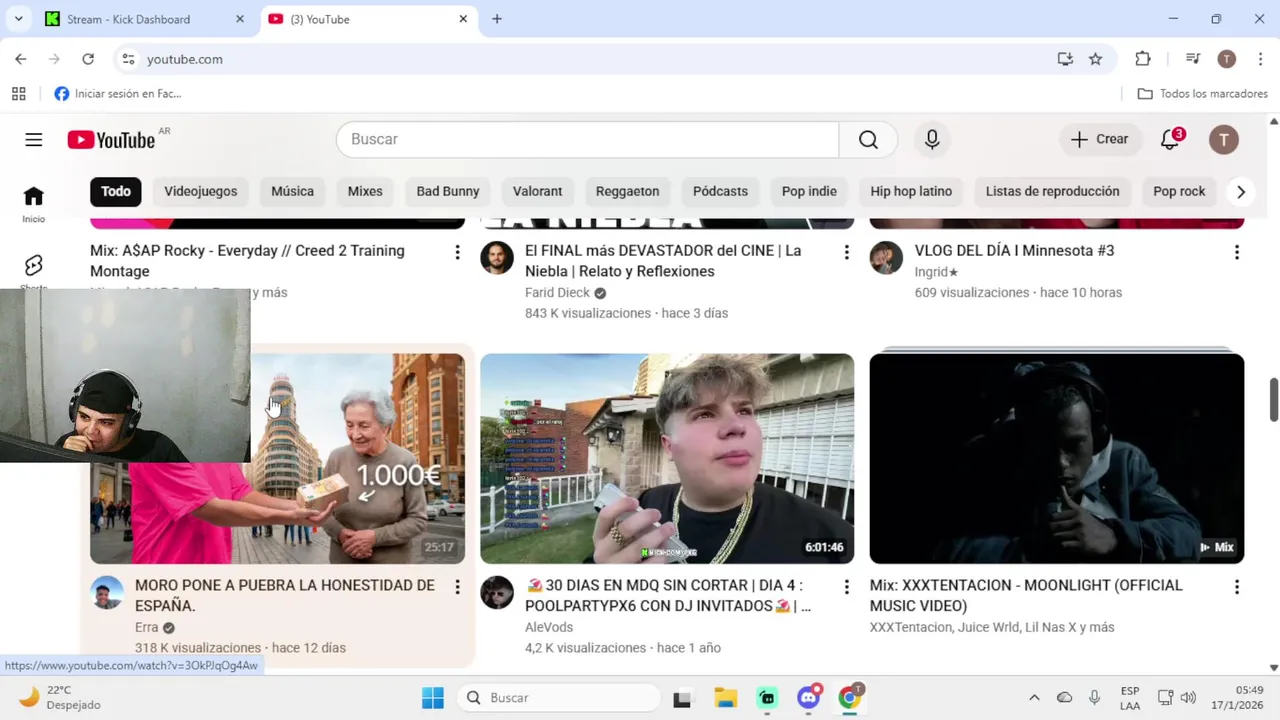The width and height of the screenshot is (1280, 720).
Task: Select the Todo filter chip
Action: (x=116, y=191)
